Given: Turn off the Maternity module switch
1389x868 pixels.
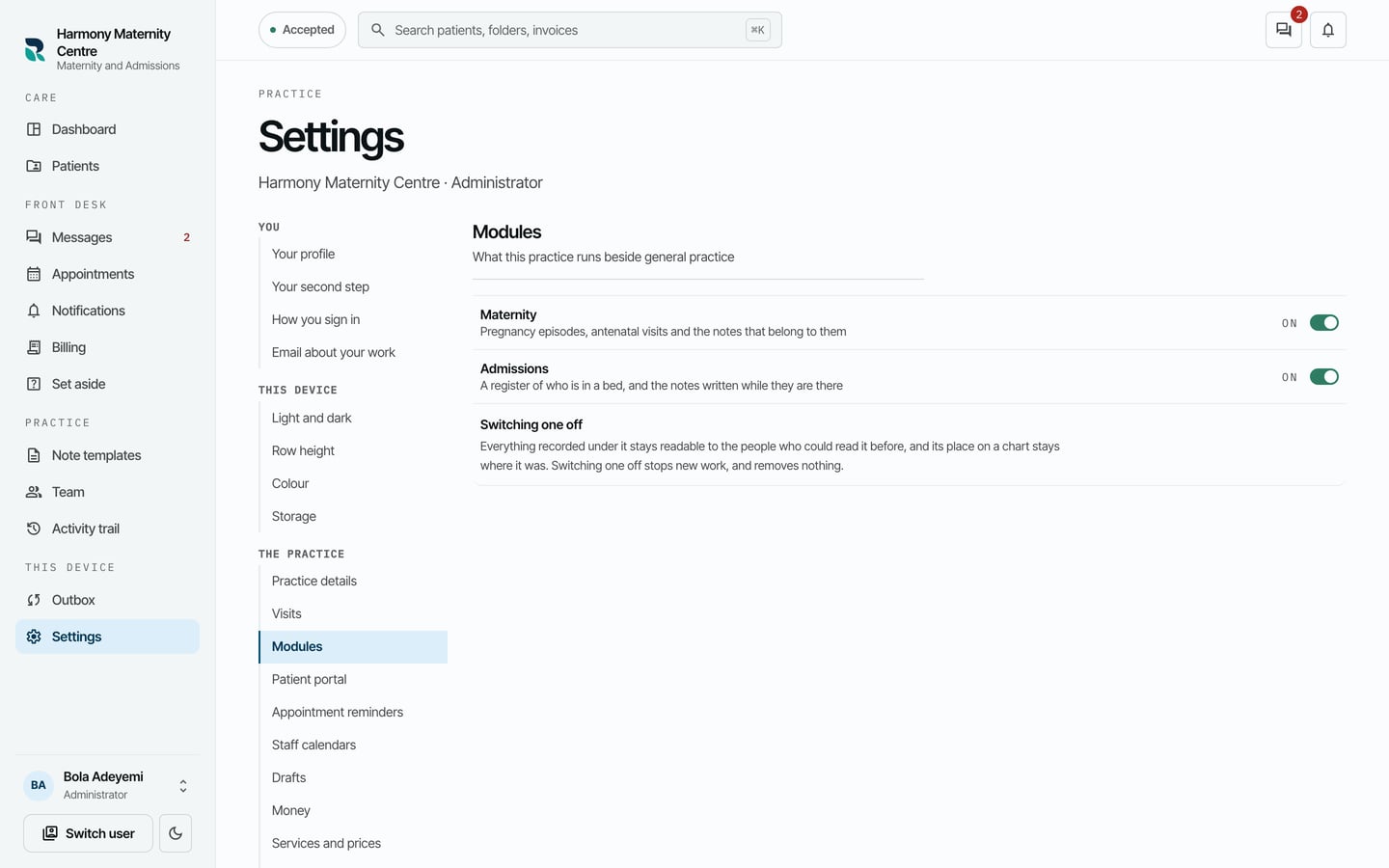Looking at the screenshot, I should pyautogui.click(x=1324, y=323).
